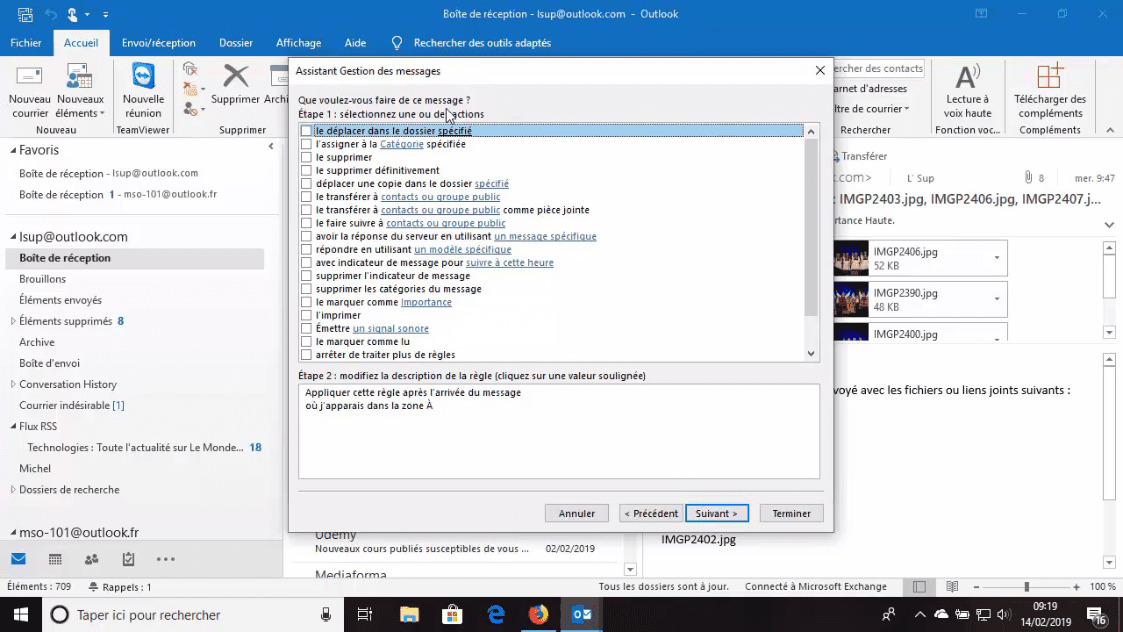1123x632 pixels.
Task: Collapse the lsup@outlook.com account tree
Action: click(x=13, y=236)
